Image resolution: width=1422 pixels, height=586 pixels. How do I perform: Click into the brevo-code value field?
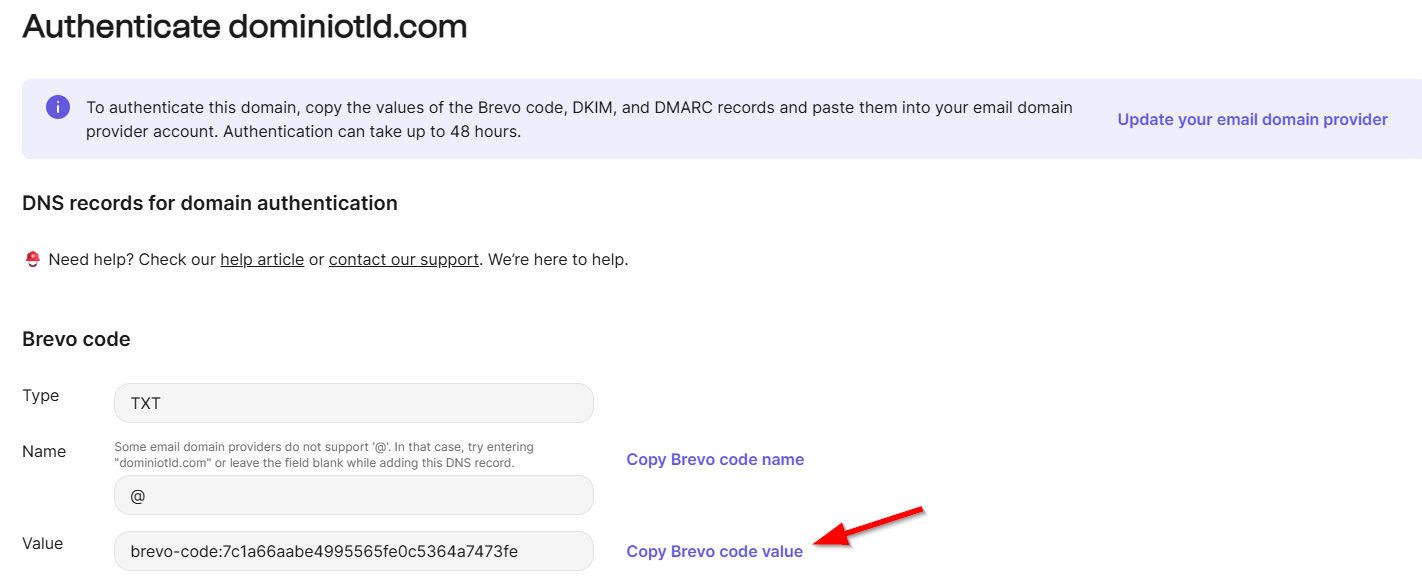coord(354,551)
